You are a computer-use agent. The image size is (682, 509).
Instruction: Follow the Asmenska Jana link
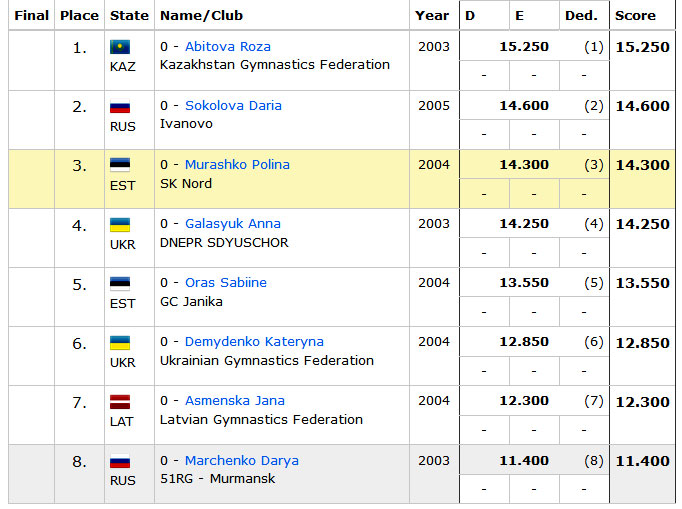(235, 400)
